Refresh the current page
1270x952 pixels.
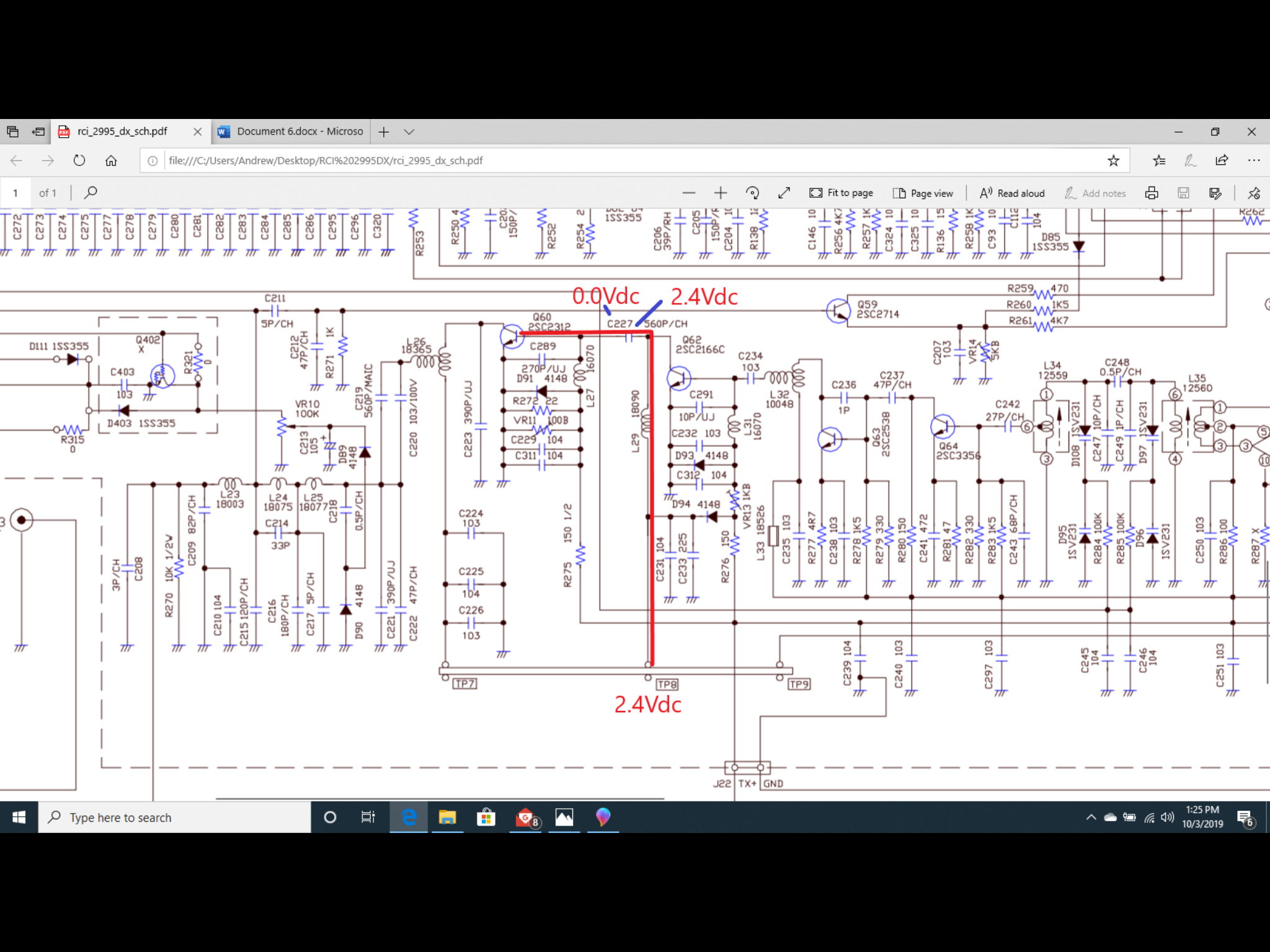[x=79, y=161]
